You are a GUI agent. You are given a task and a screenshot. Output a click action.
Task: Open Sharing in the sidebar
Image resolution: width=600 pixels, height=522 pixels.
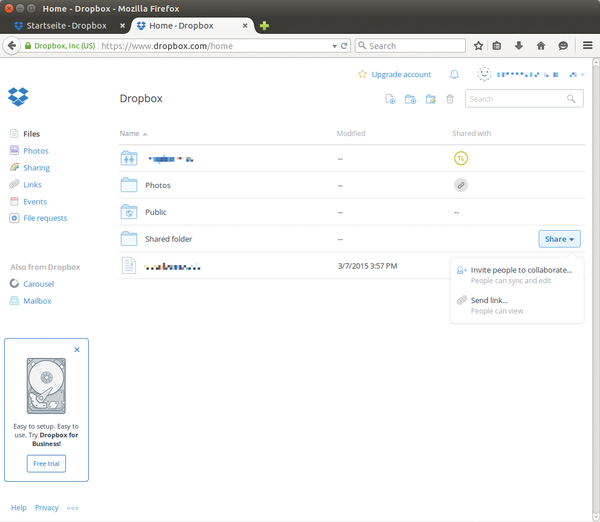click(36, 168)
